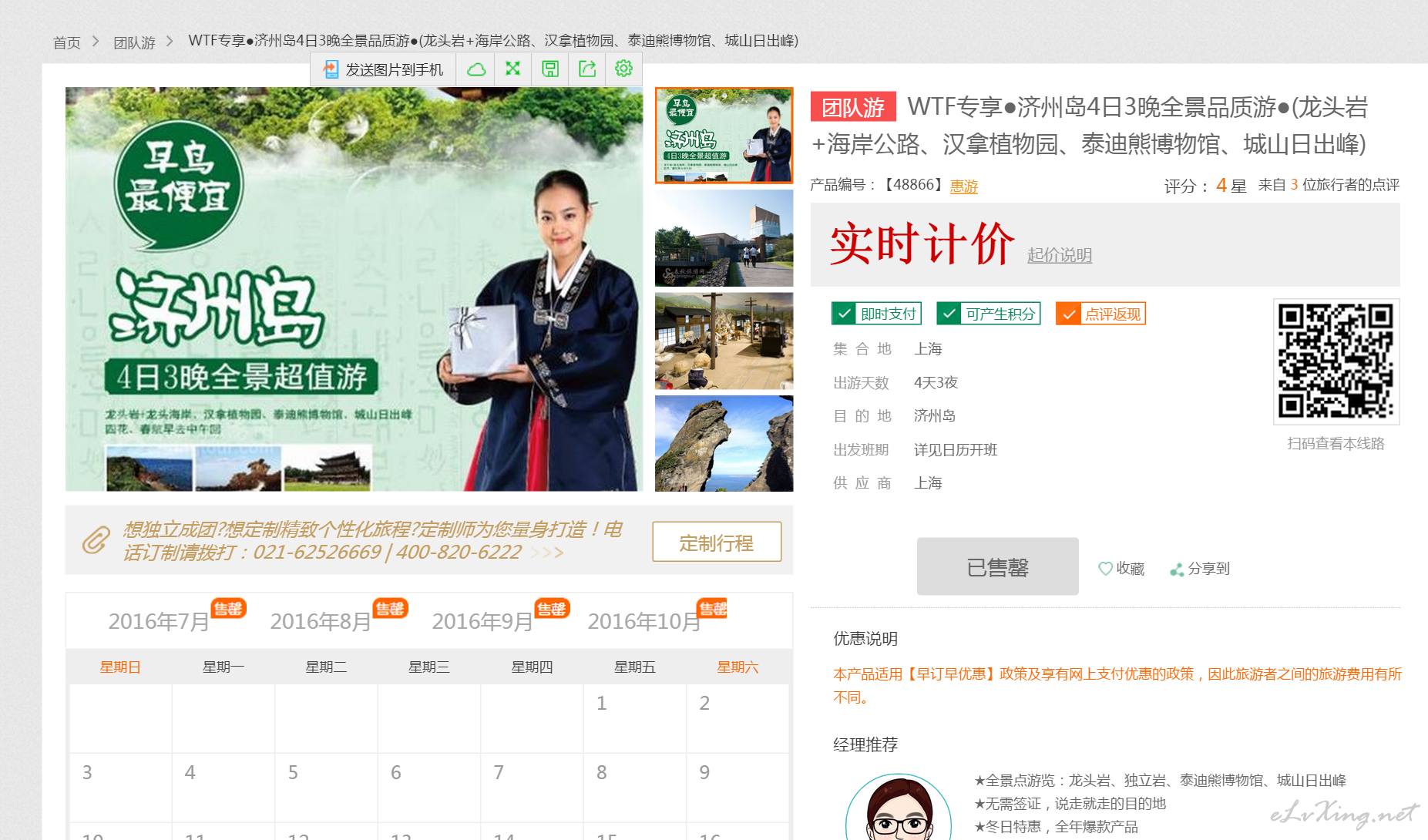Click the 星期日 column header
This screenshot has width=1428, height=840.
pos(120,667)
